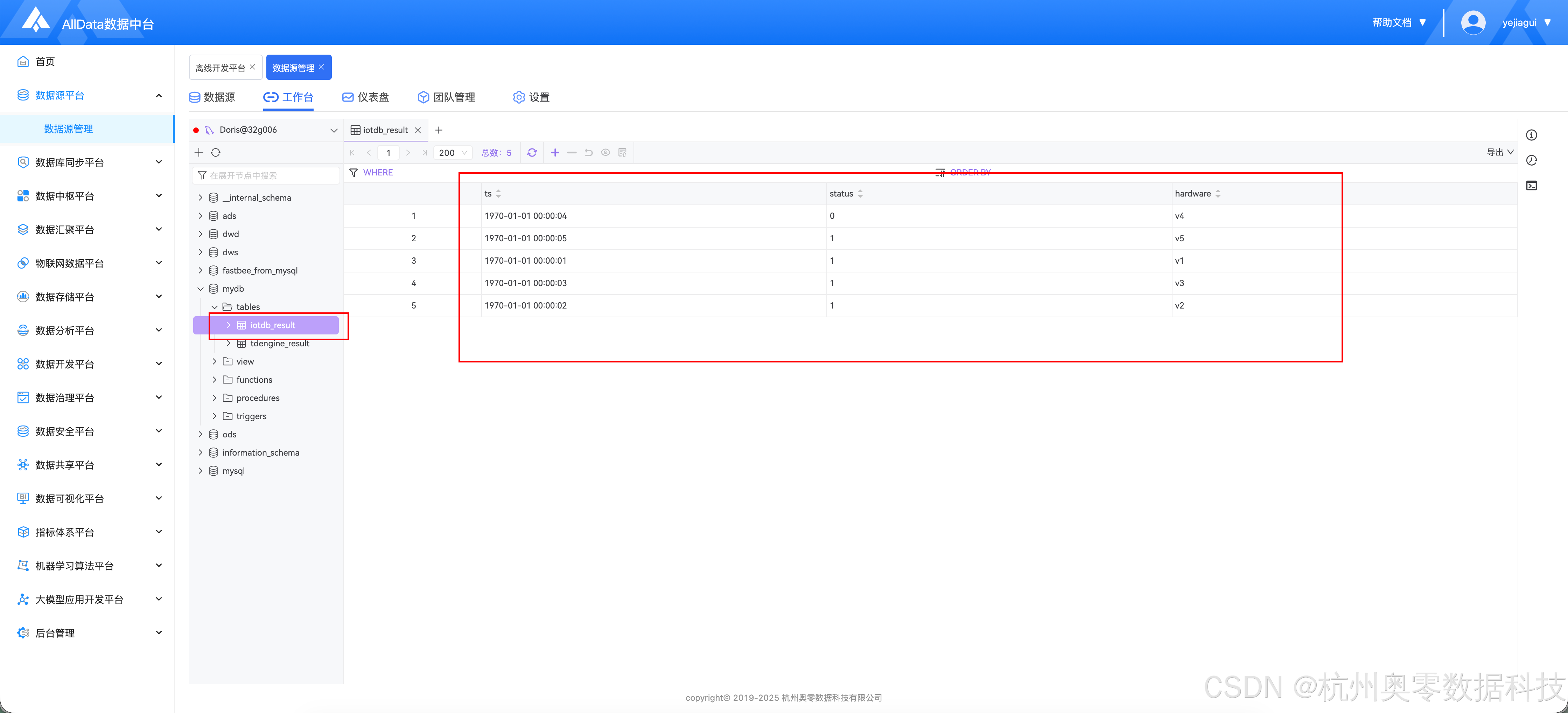Viewport: 1568px width, 713px height.
Task: Click the submit changes icon in toolbar
Action: 622,153
